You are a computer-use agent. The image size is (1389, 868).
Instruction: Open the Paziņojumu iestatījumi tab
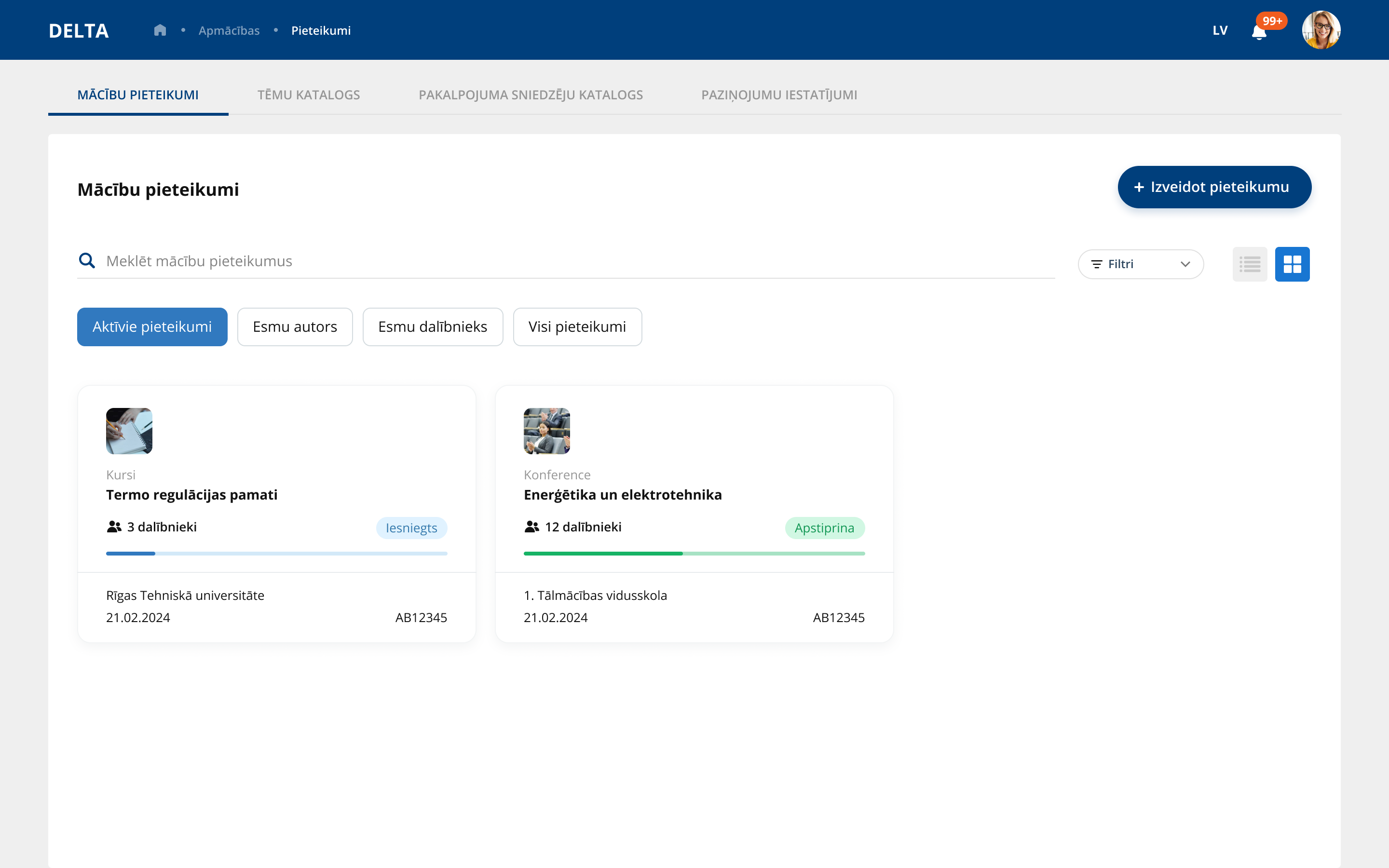click(x=779, y=95)
